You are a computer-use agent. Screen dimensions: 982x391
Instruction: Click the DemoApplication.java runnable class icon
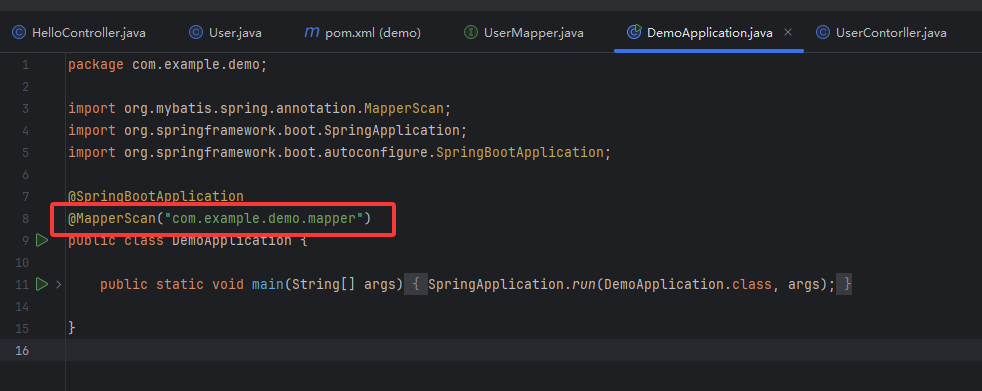(634, 32)
